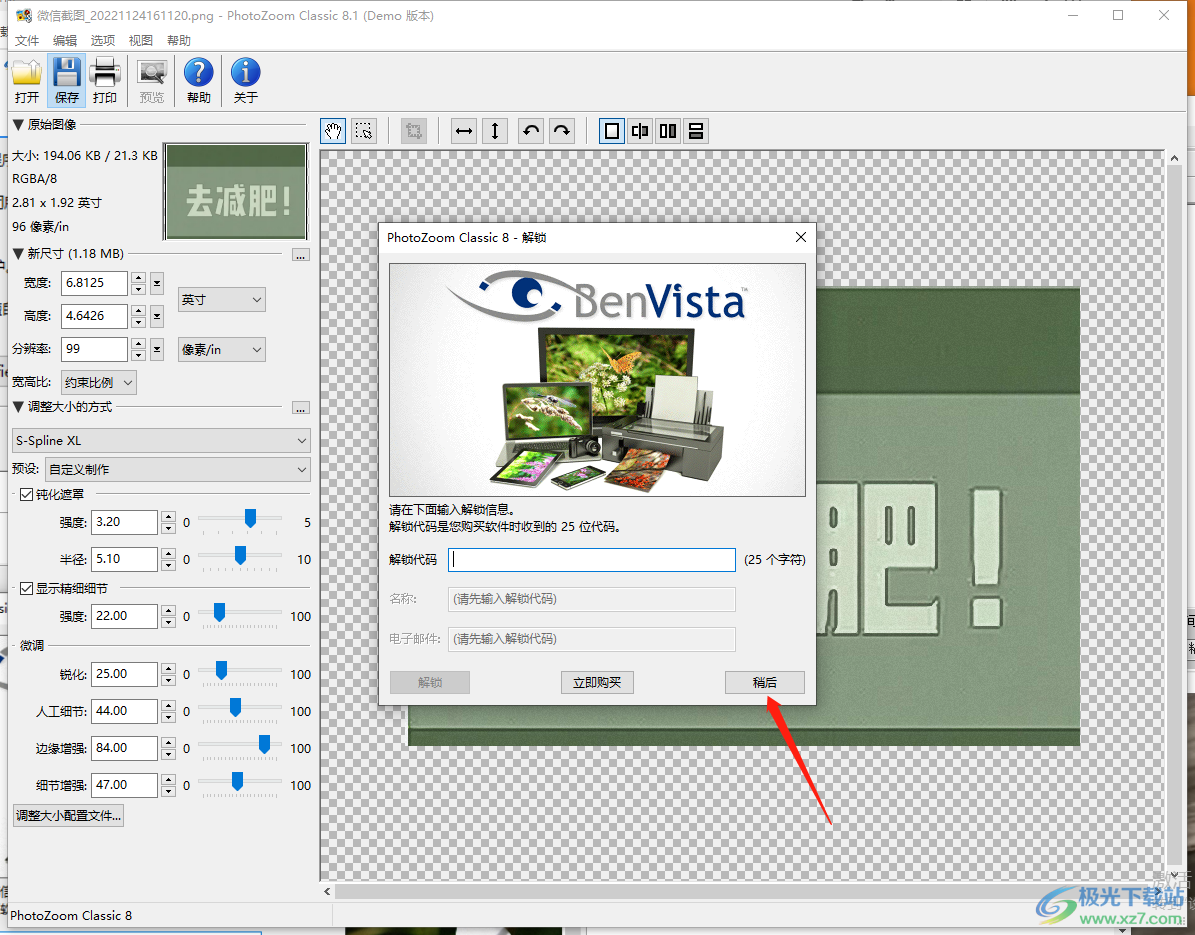Click the ellipsis button beside 新尺寸
This screenshot has width=1195, height=935.
(300, 255)
